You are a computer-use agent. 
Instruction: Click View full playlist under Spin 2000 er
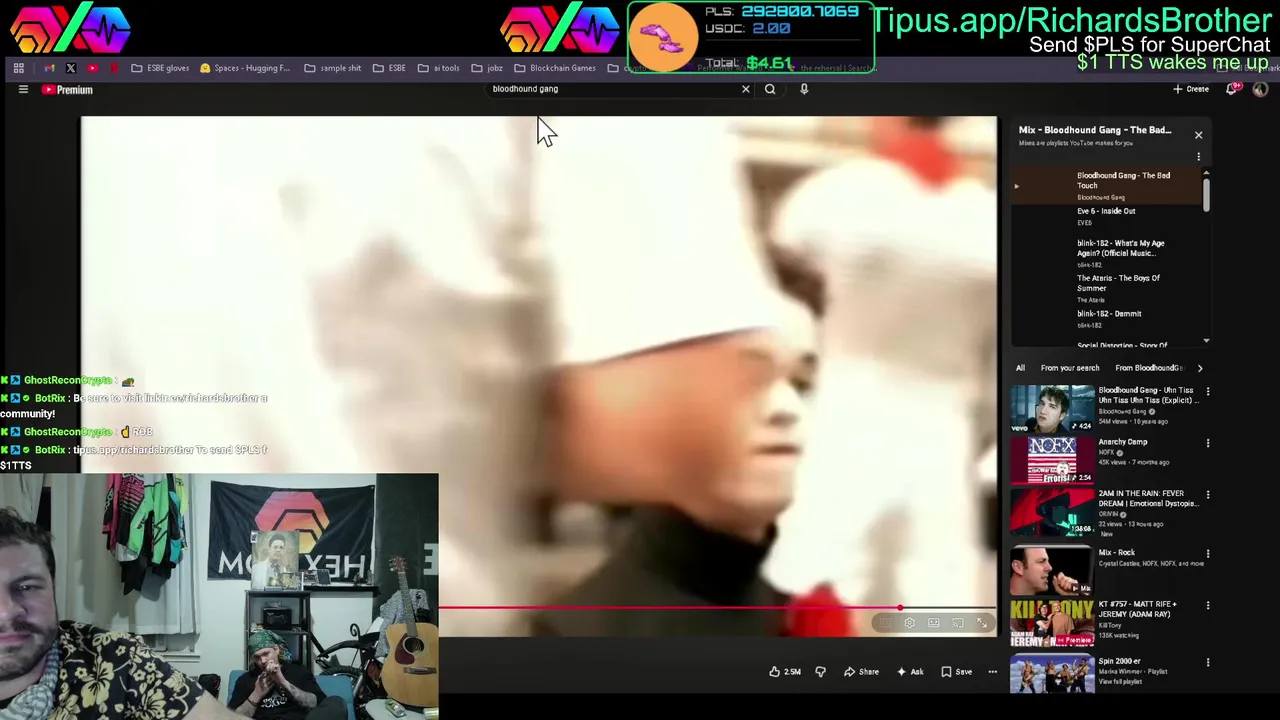pyautogui.click(x=1119, y=681)
